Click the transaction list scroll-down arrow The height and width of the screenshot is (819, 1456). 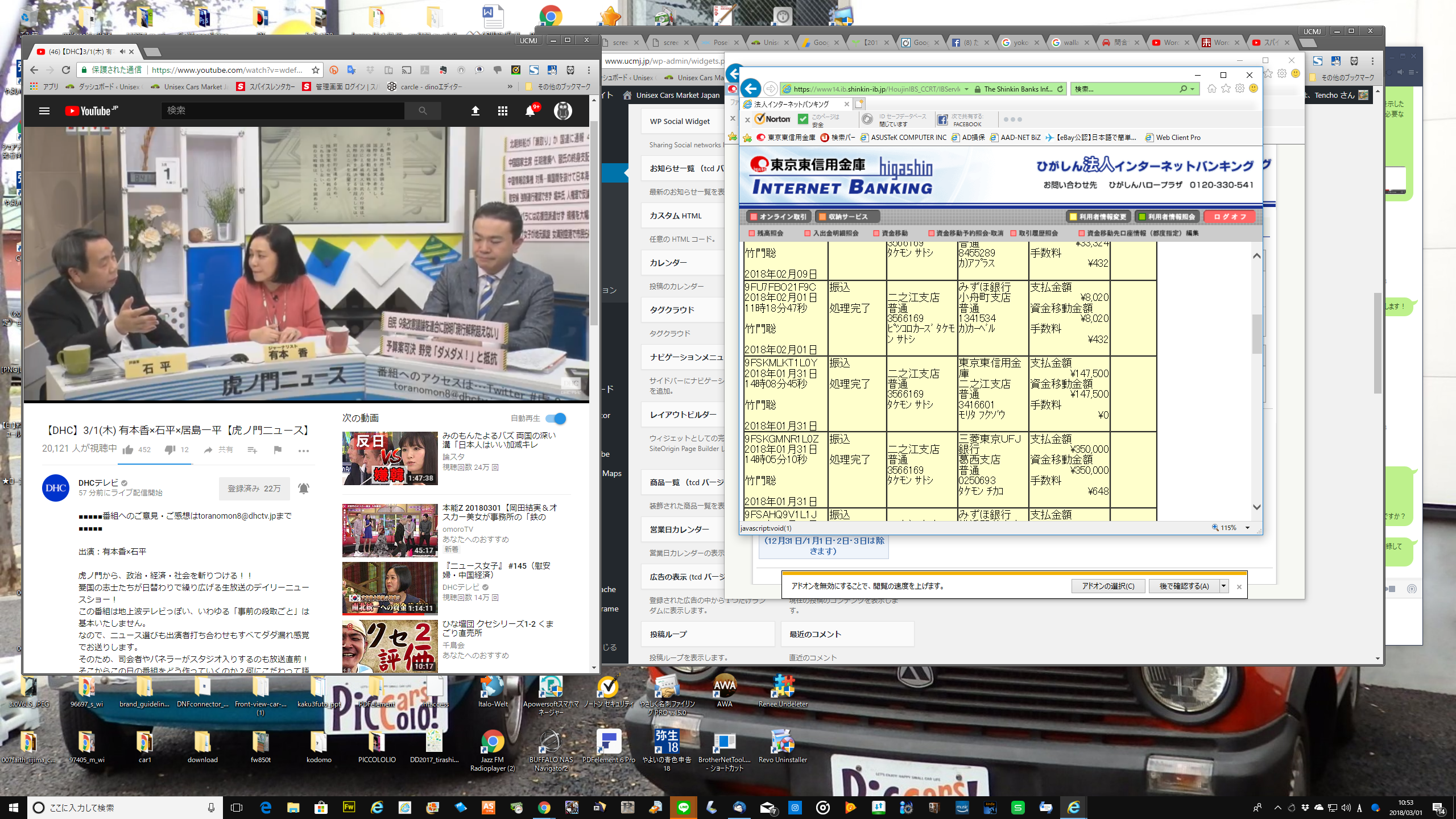click(1257, 507)
